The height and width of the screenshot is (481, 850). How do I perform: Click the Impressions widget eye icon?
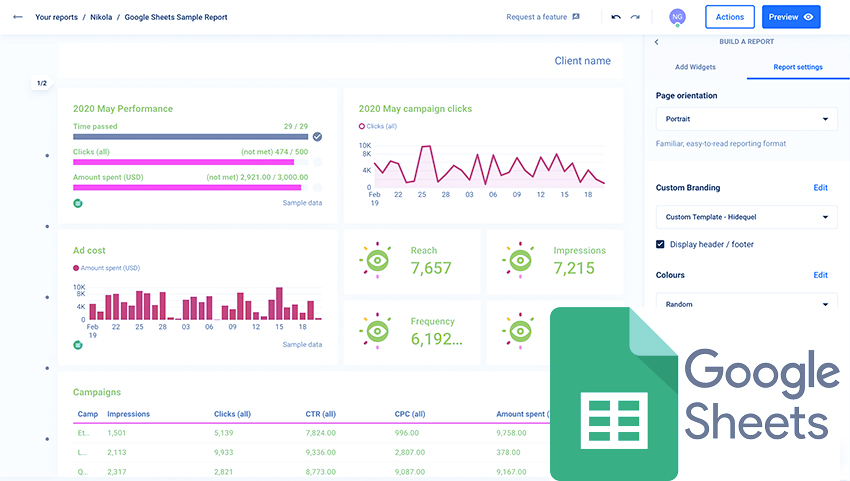coord(518,259)
